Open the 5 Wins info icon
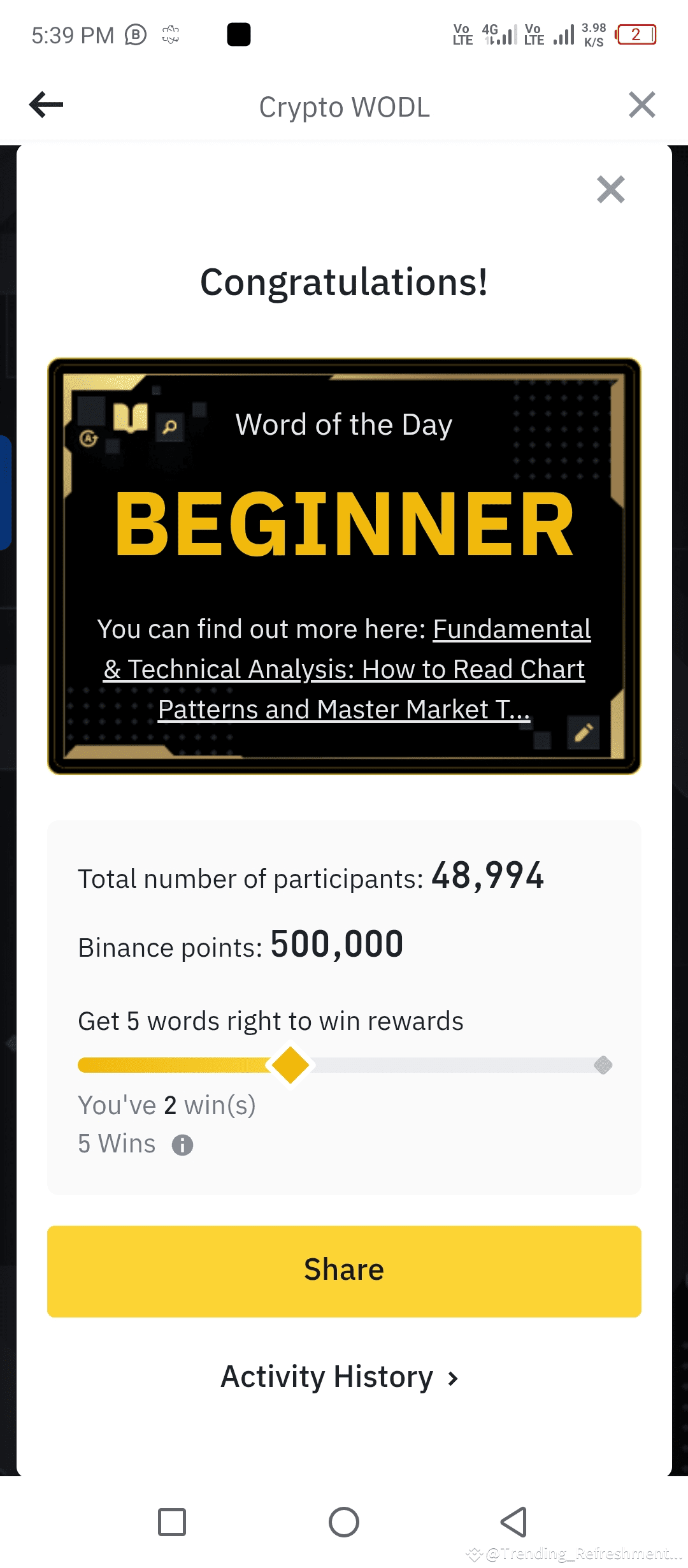Screen dimensions: 688x1568 point(182,1145)
